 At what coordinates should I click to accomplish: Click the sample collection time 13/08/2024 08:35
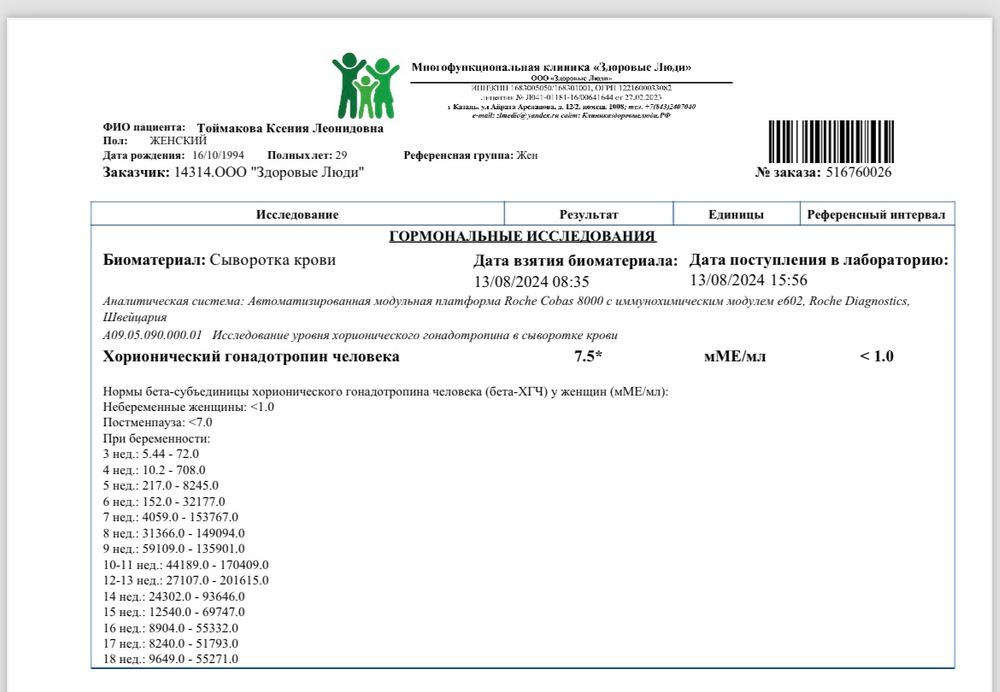[531, 281]
